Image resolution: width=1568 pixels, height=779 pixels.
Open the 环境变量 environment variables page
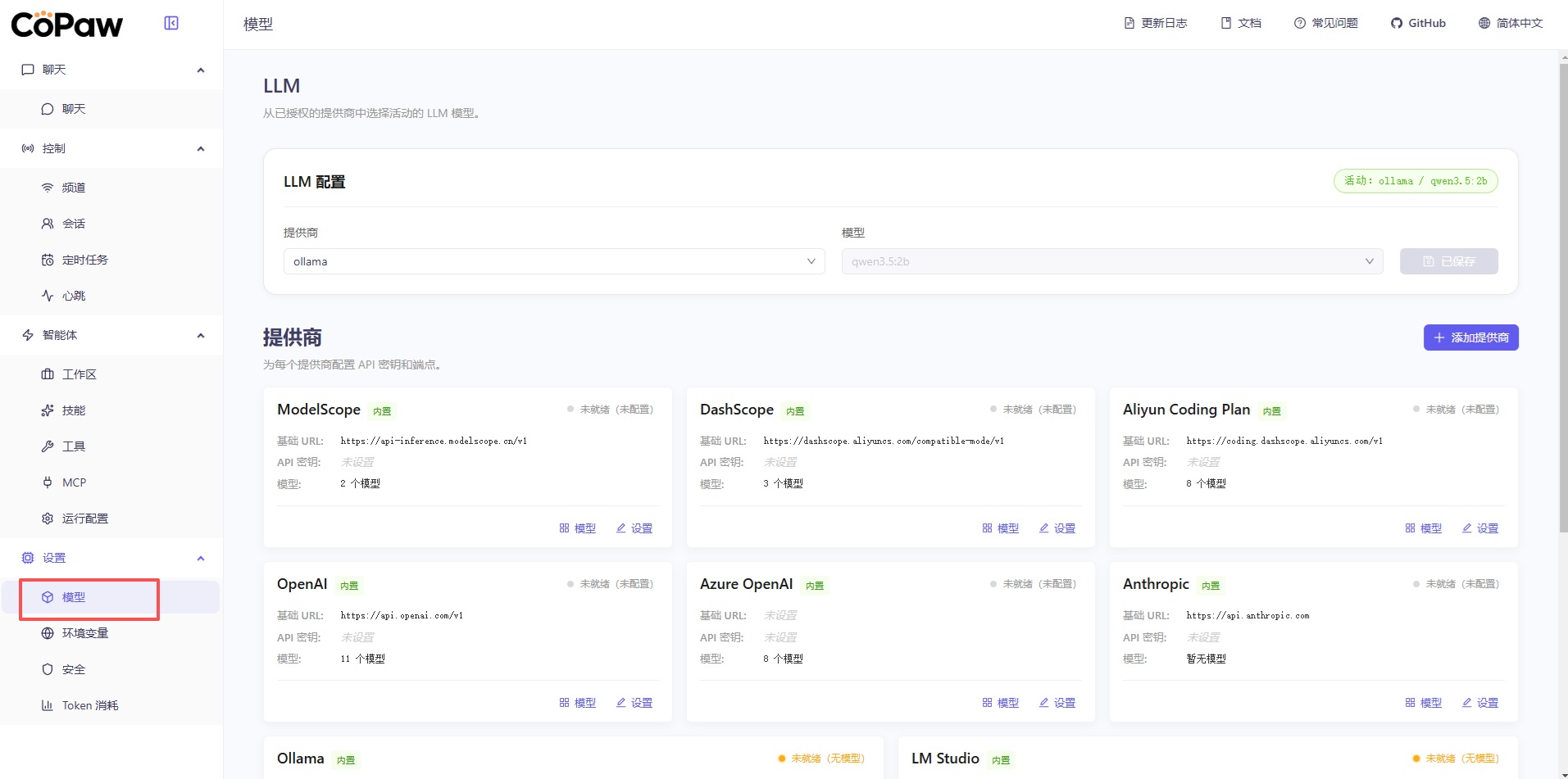pyautogui.click(x=84, y=633)
